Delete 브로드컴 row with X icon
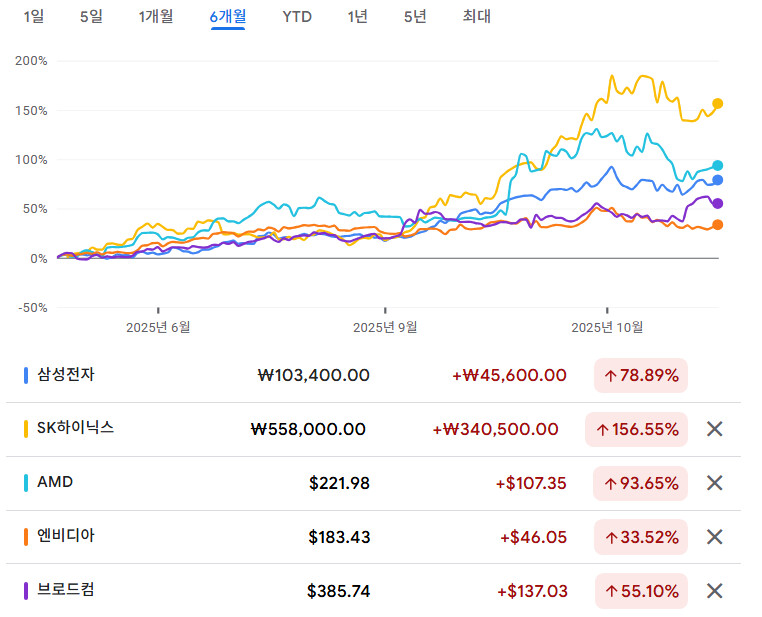The image size is (762, 617). (x=714, y=591)
